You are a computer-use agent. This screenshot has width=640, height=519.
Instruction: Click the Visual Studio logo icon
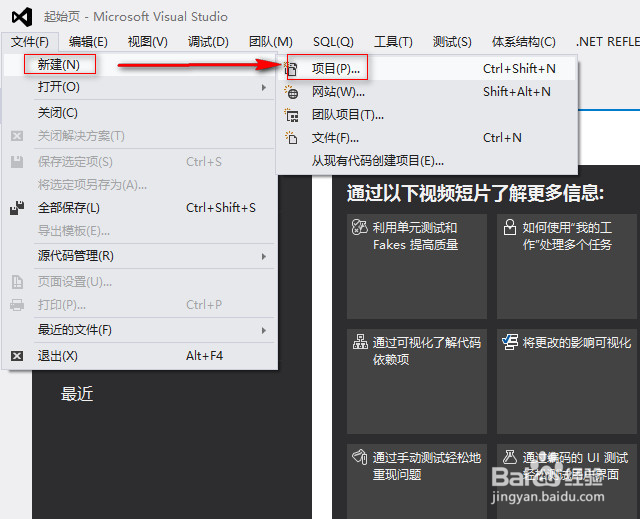[x=22, y=17]
